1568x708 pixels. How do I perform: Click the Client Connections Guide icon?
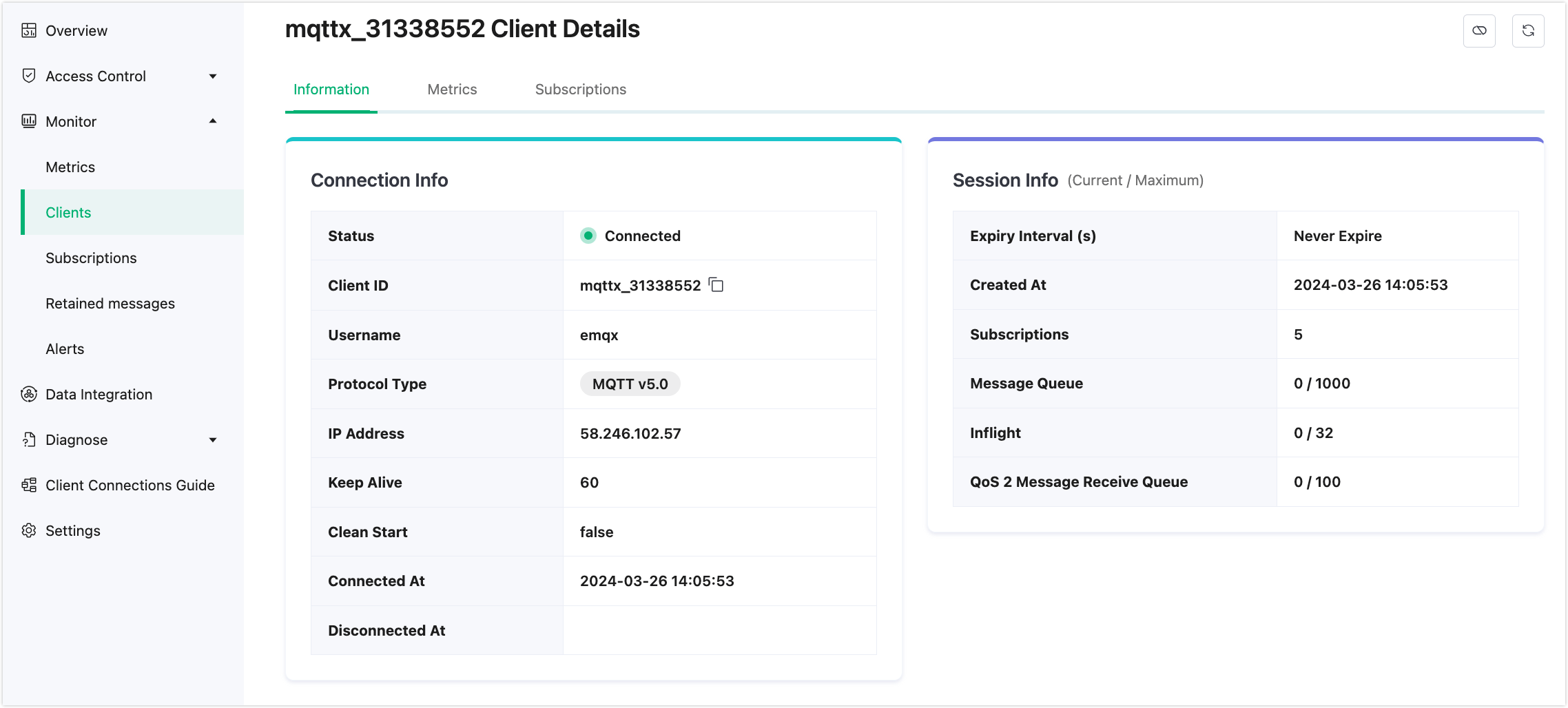(29, 485)
